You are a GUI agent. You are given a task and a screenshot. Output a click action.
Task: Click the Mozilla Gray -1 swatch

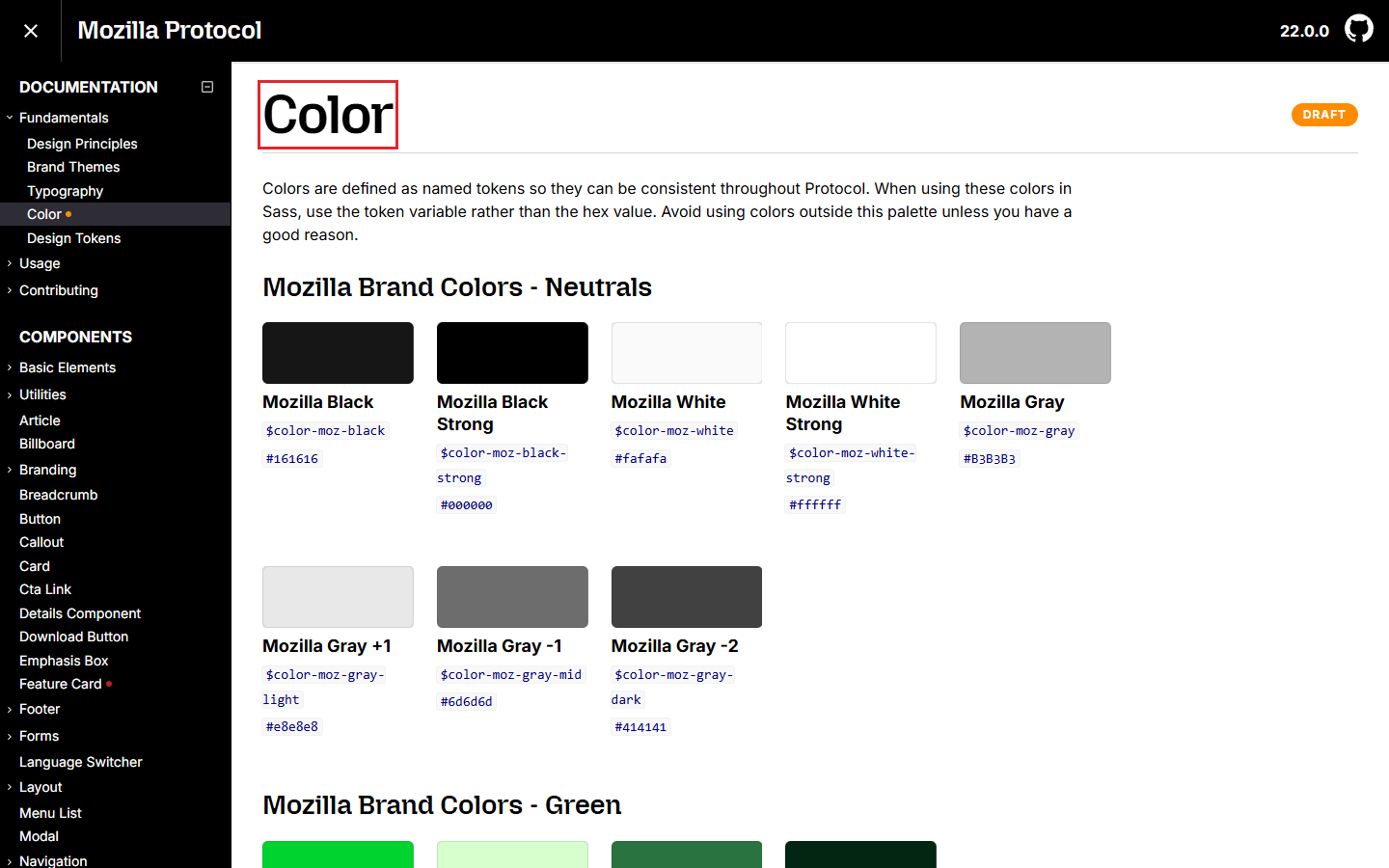coord(512,597)
